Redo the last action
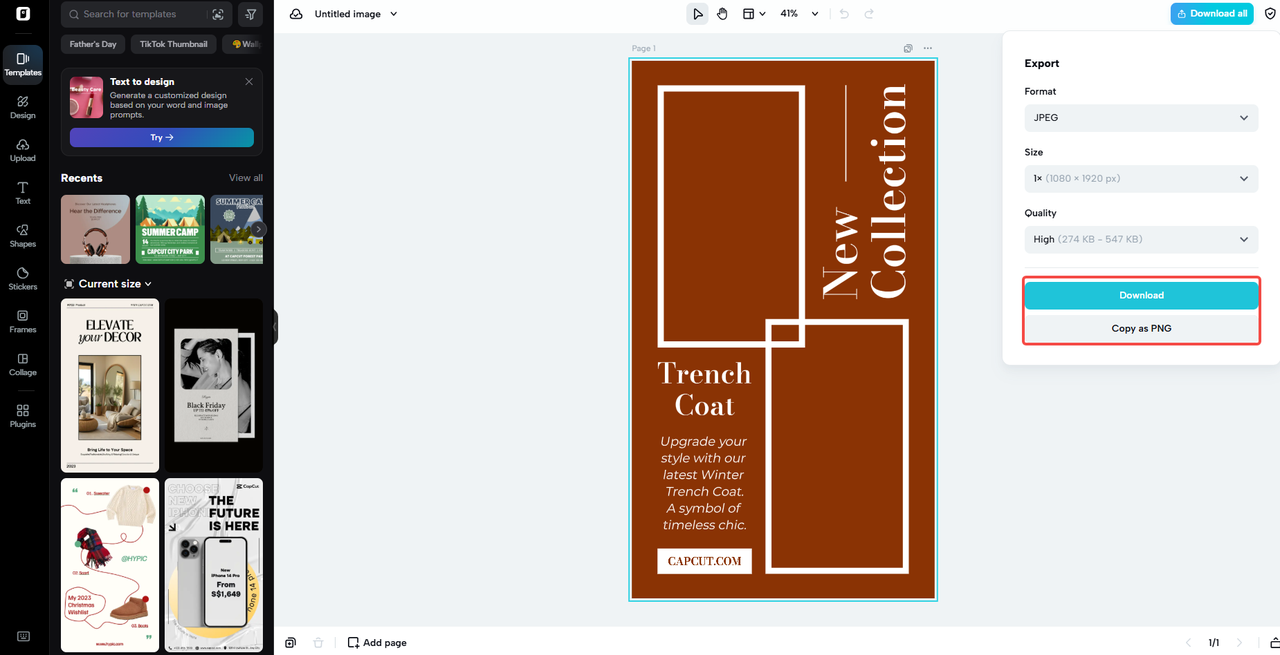Viewport: 1280px width, 655px height. click(869, 14)
